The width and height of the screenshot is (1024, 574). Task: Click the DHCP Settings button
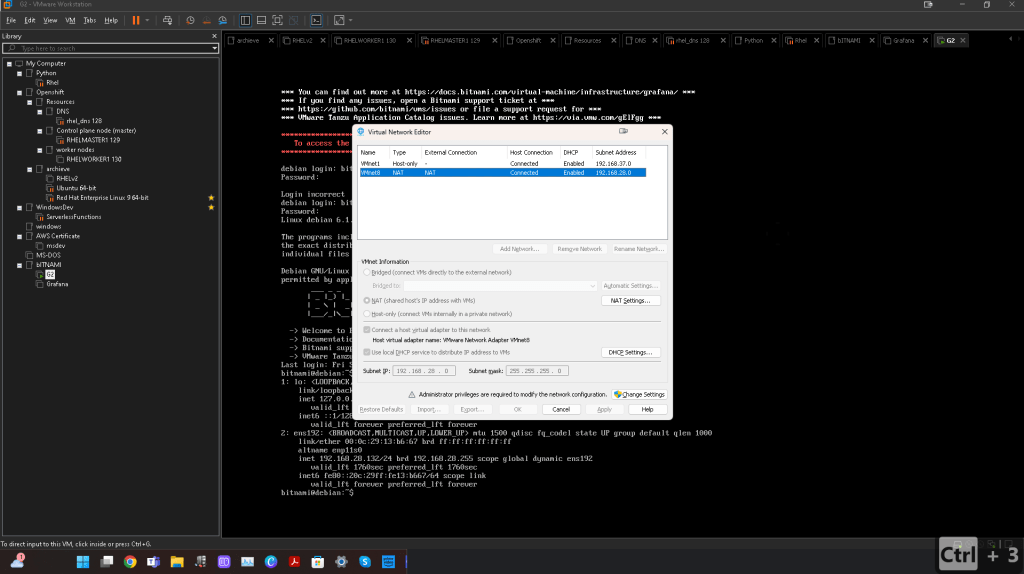tap(630, 352)
